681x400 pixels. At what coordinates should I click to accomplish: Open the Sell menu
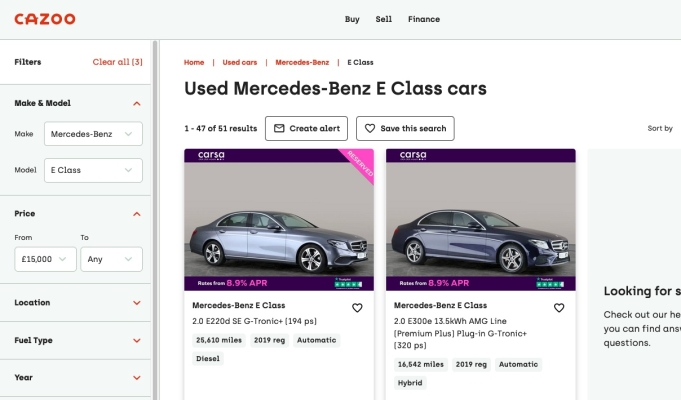pyautogui.click(x=383, y=19)
